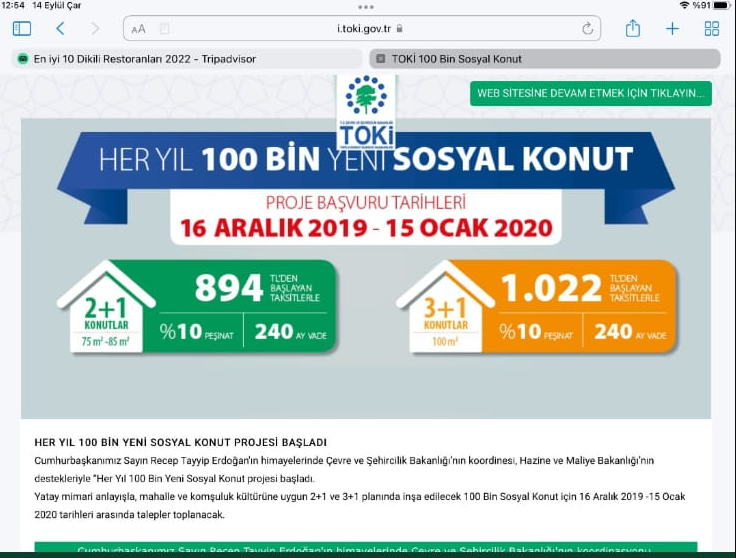Tap the 12:54 clock in status bar
The width and height of the screenshot is (736, 558).
13,5
